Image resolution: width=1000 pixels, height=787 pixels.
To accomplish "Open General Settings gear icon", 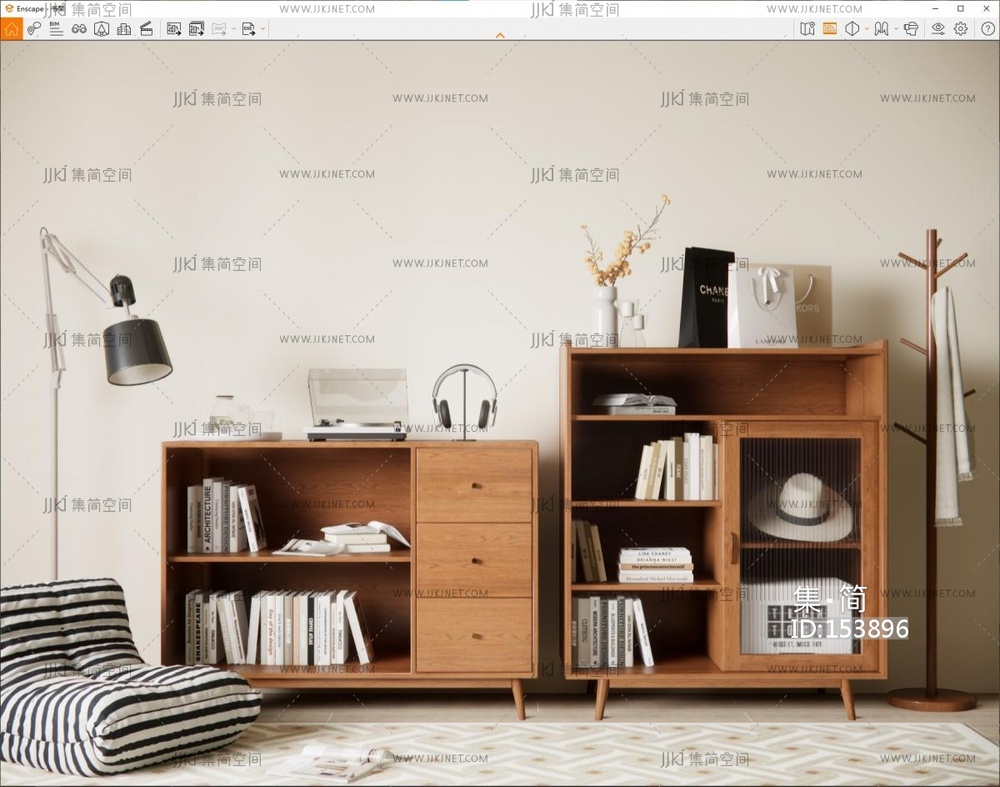I will point(960,29).
